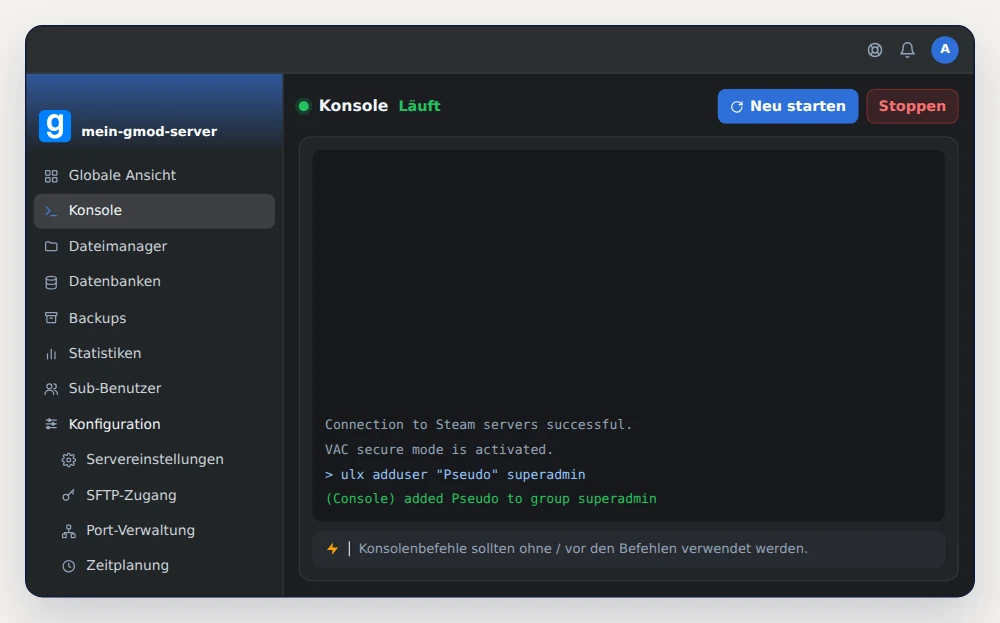Open the Globale Ansicht page

pyautogui.click(x=154, y=175)
